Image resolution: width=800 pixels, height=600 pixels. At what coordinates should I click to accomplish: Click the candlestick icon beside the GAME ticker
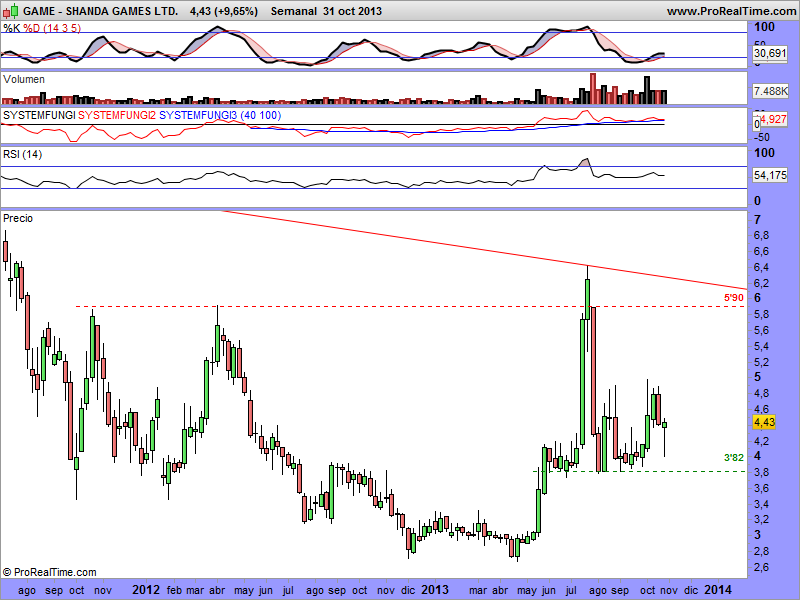(x=10, y=11)
